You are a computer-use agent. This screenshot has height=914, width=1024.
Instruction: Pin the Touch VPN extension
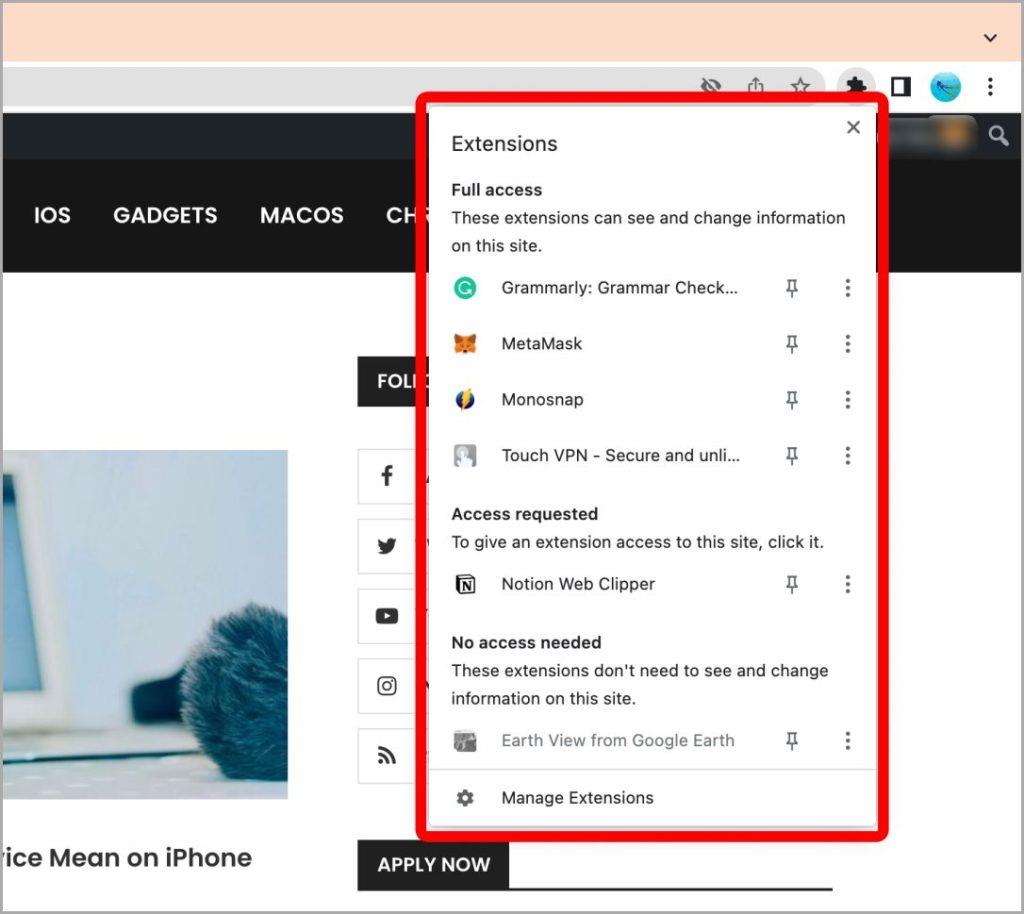[792, 456]
